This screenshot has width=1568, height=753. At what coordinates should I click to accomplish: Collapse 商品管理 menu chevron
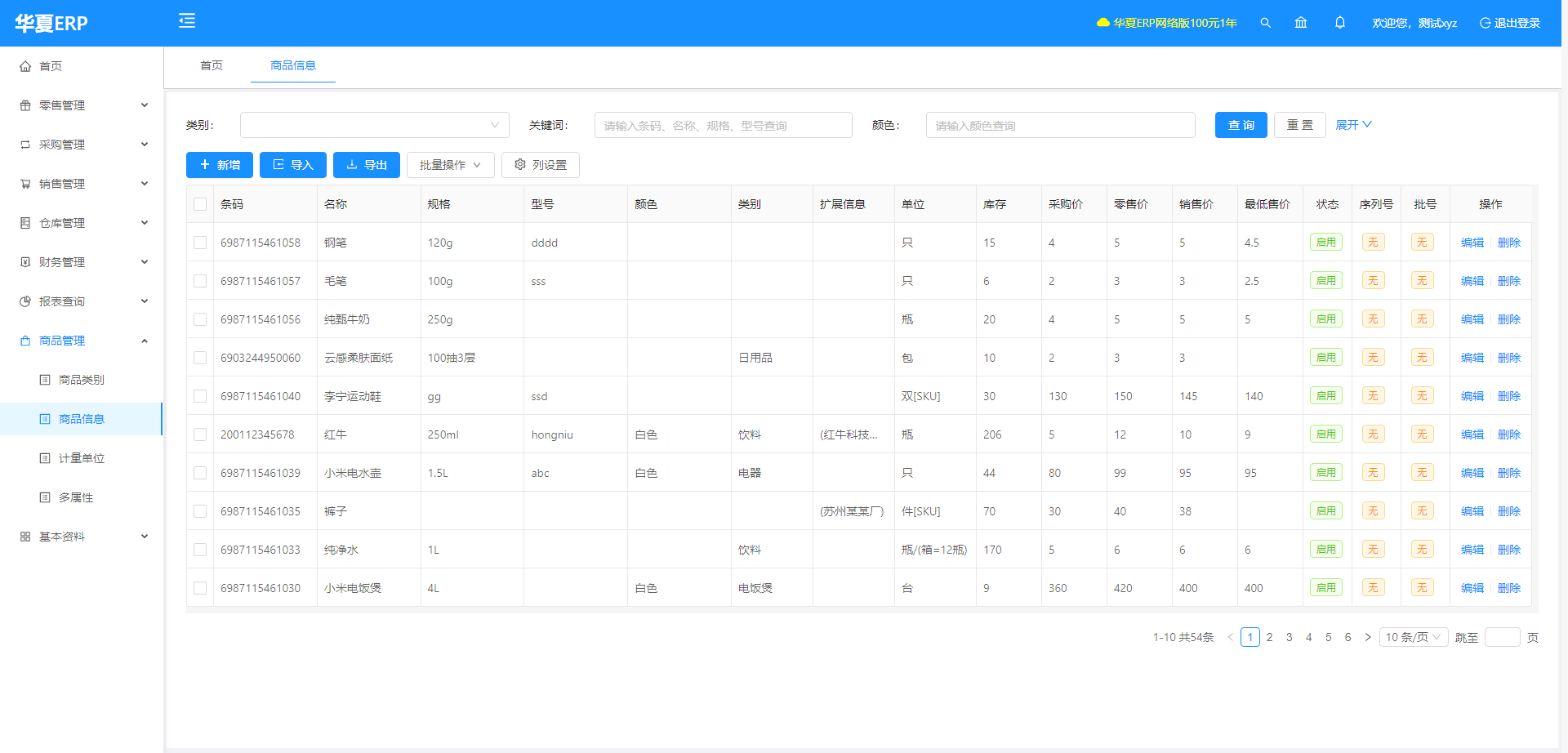tap(145, 341)
